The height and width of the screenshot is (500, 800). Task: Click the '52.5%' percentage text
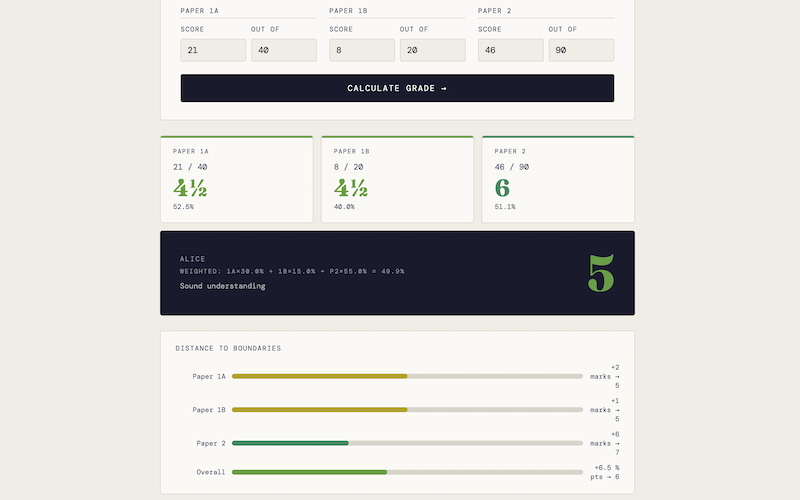183,207
